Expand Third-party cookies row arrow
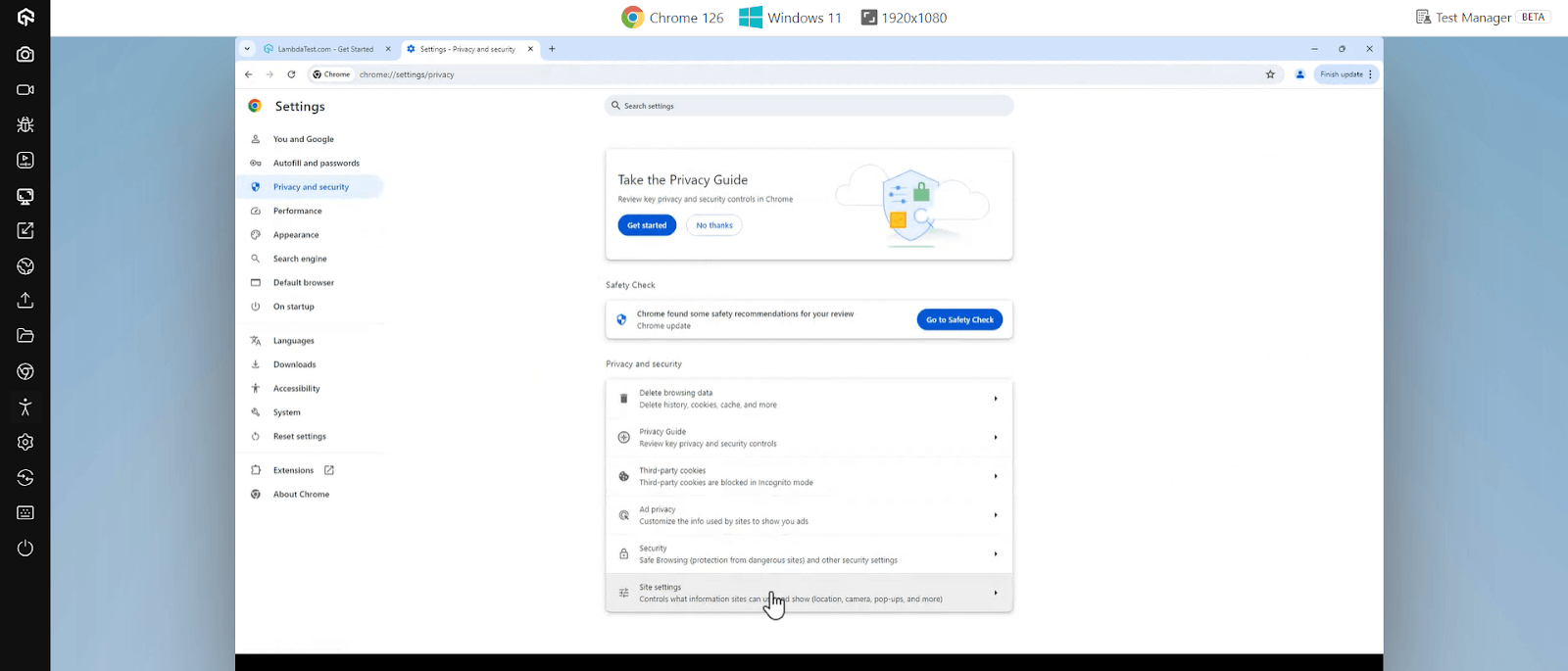Screen dimensions: 1568x671 point(996,476)
